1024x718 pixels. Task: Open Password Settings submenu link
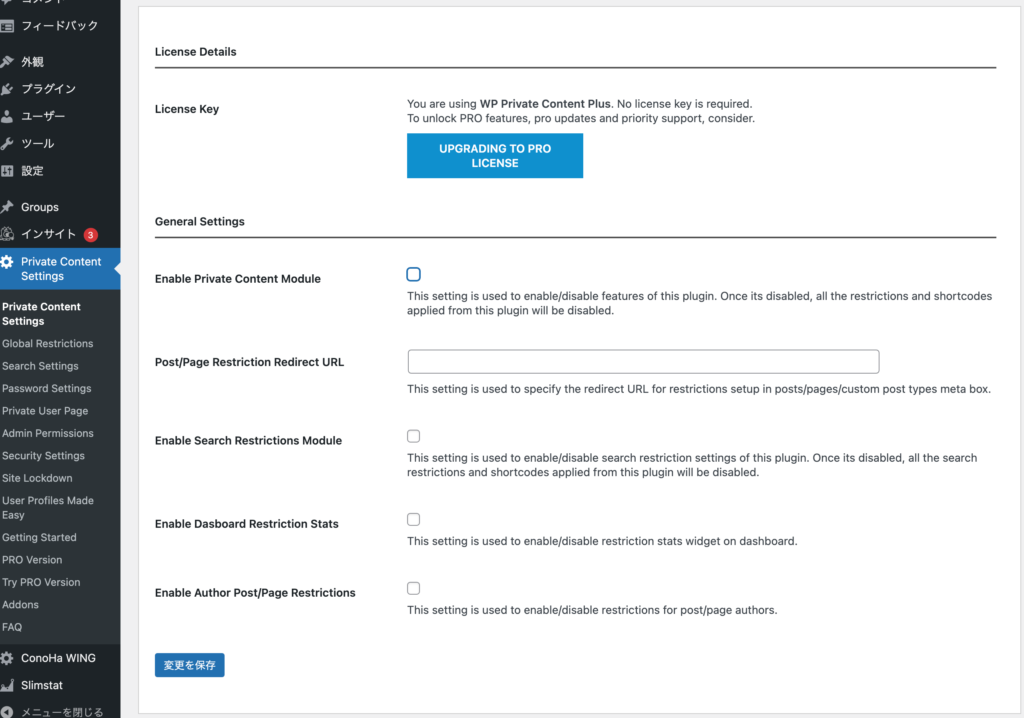(46, 388)
